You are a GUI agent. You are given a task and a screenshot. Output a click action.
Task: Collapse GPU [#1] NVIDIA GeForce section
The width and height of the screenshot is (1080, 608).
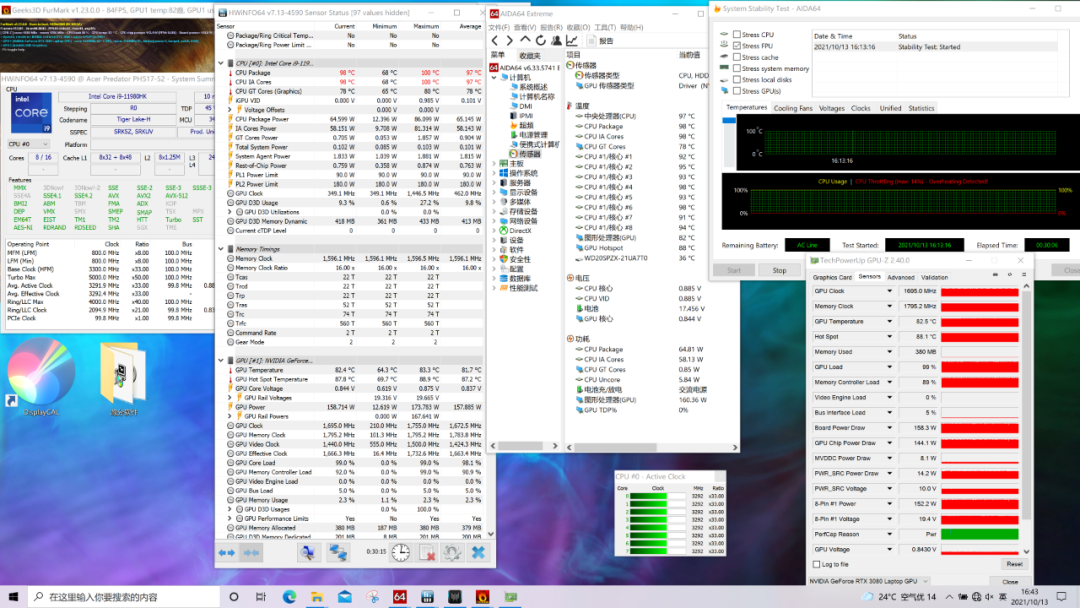pos(221,361)
